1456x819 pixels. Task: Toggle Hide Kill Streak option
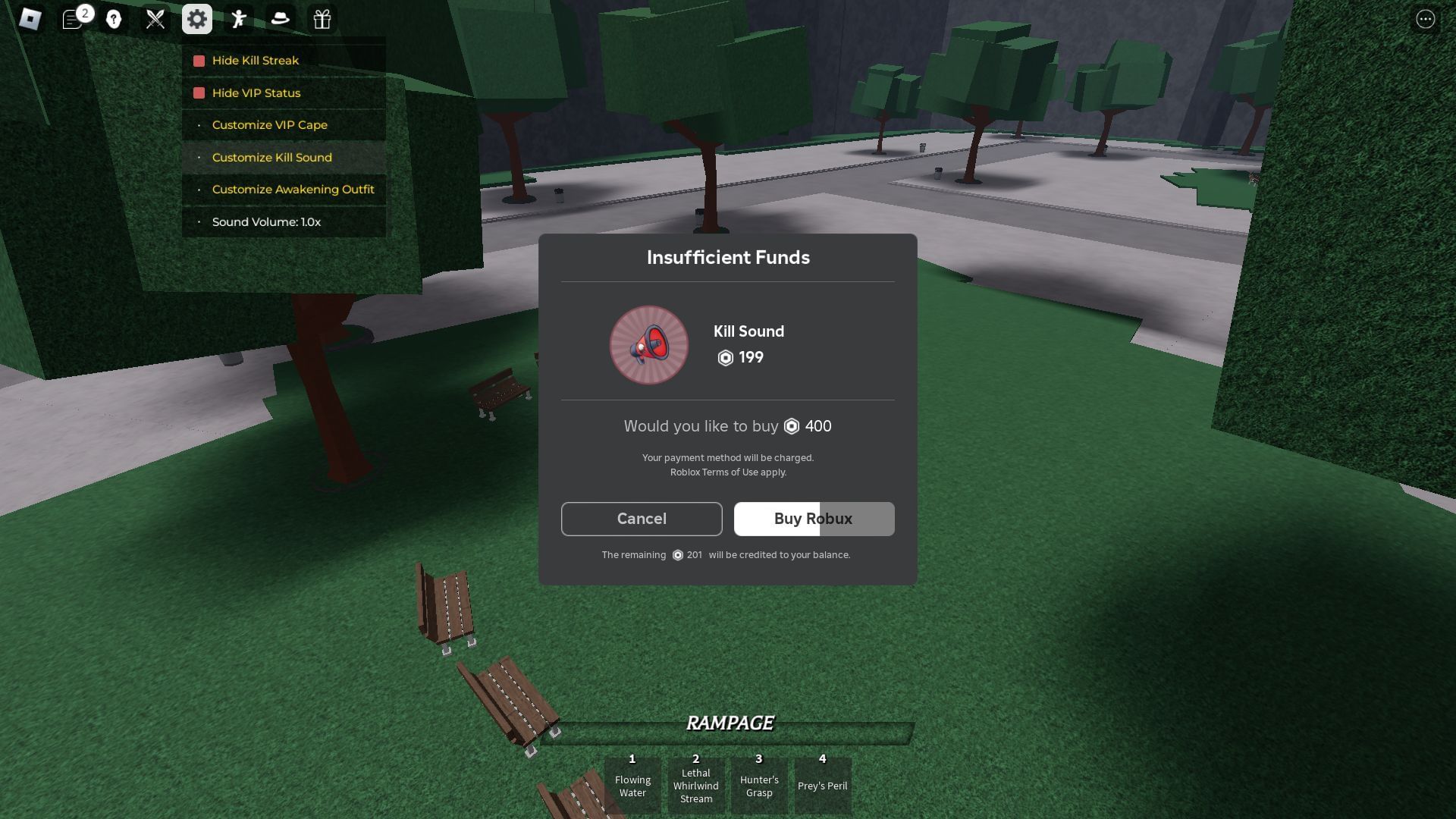pos(199,60)
